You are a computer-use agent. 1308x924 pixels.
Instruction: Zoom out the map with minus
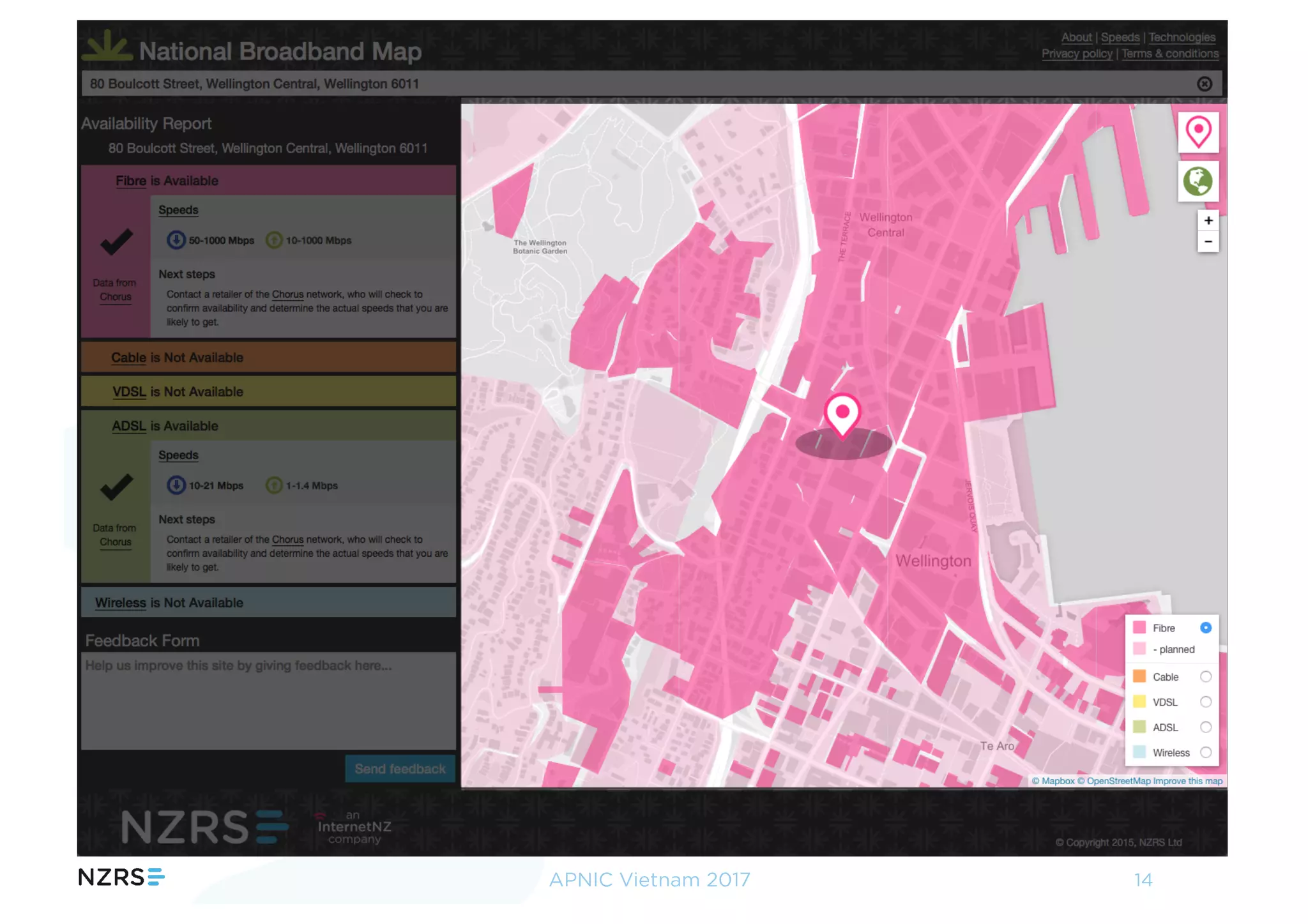point(1207,242)
